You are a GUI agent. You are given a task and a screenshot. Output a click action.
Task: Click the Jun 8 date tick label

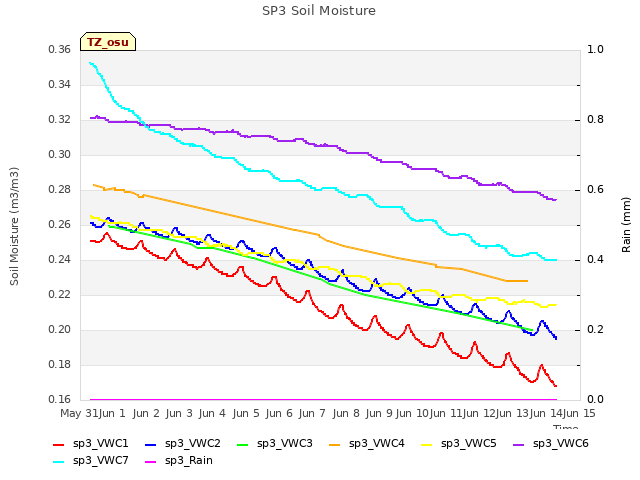346,413
